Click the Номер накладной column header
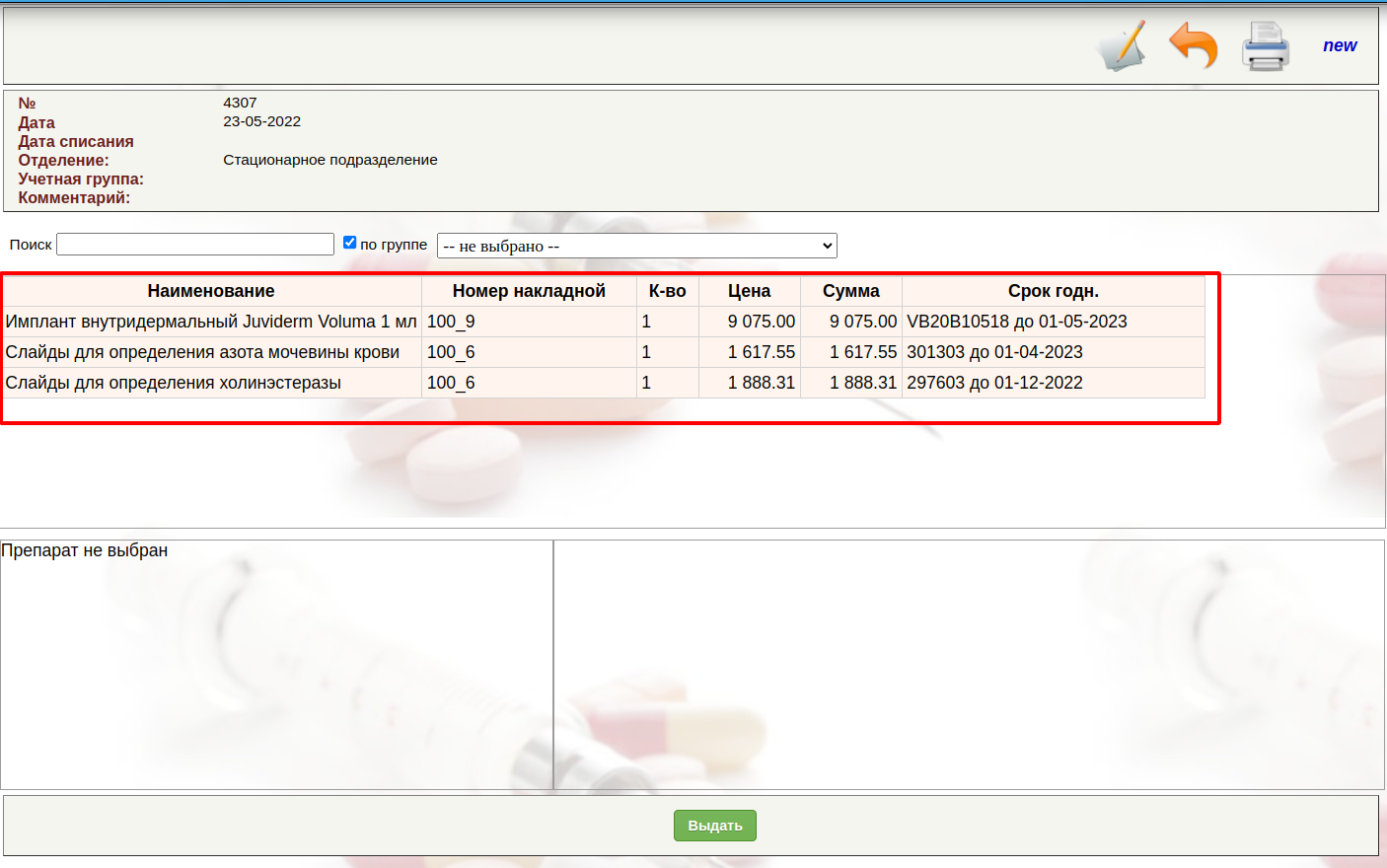 click(x=529, y=291)
